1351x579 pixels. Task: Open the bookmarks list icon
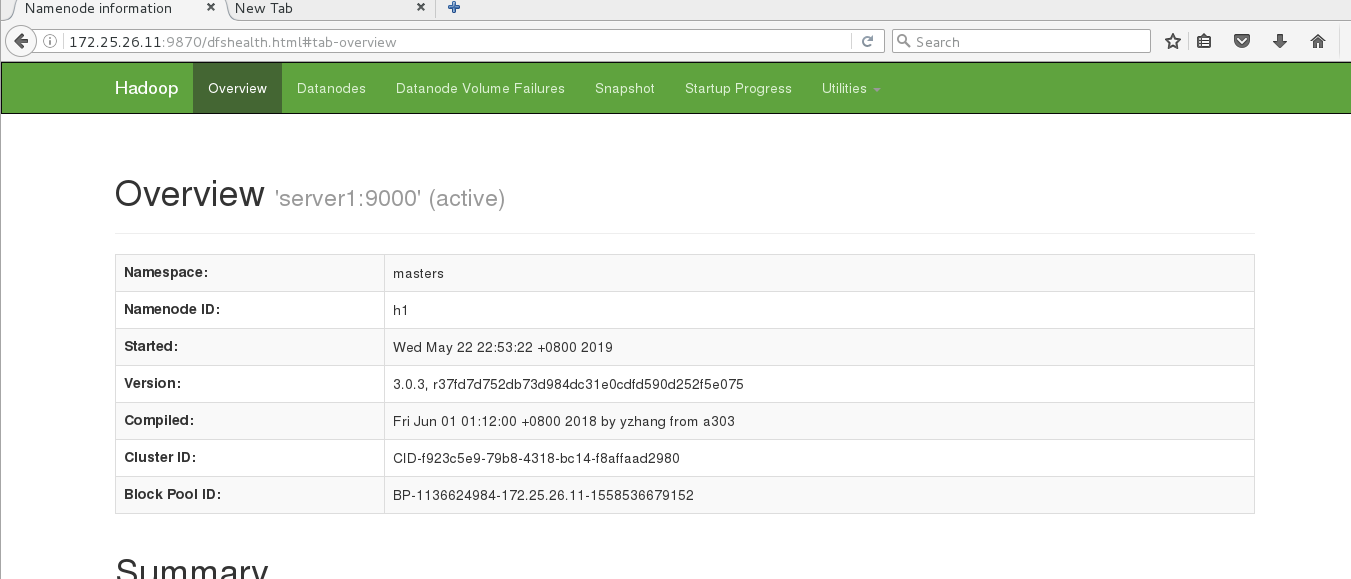1205,42
